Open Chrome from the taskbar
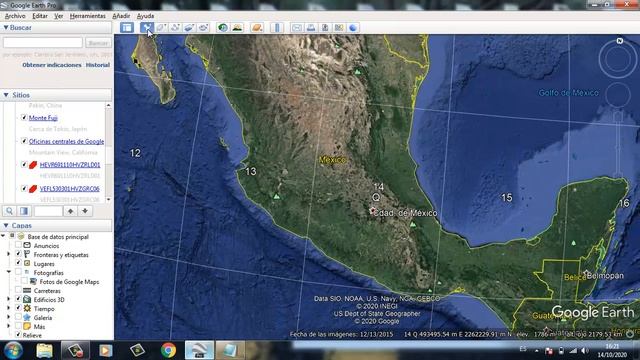This screenshot has height=360, width=640. pyautogui.click(x=168, y=350)
